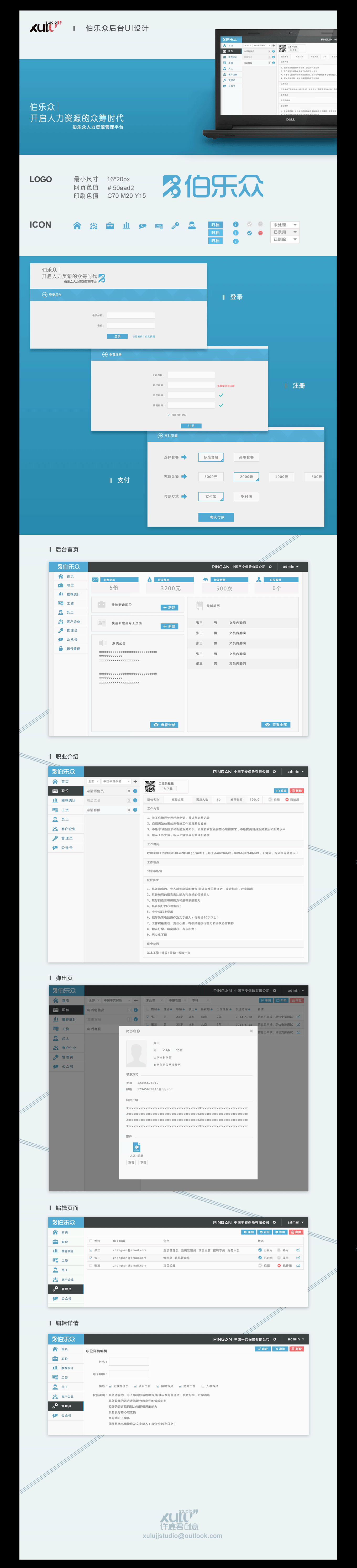Click the 登录 button on the login panel

117,336
